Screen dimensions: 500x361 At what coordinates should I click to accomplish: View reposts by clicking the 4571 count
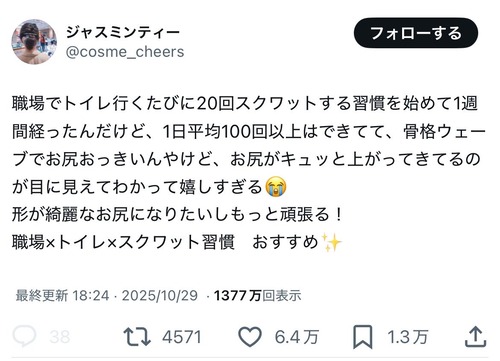coord(182,337)
